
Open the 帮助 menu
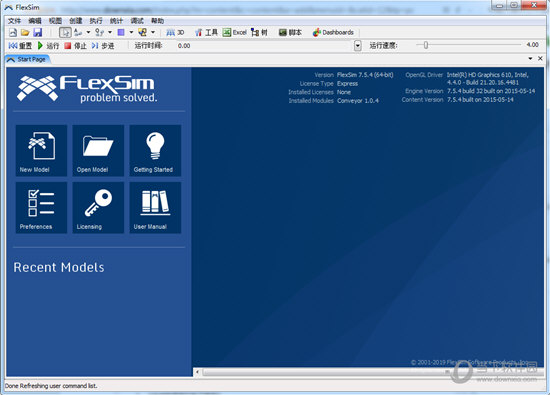tap(157, 21)
